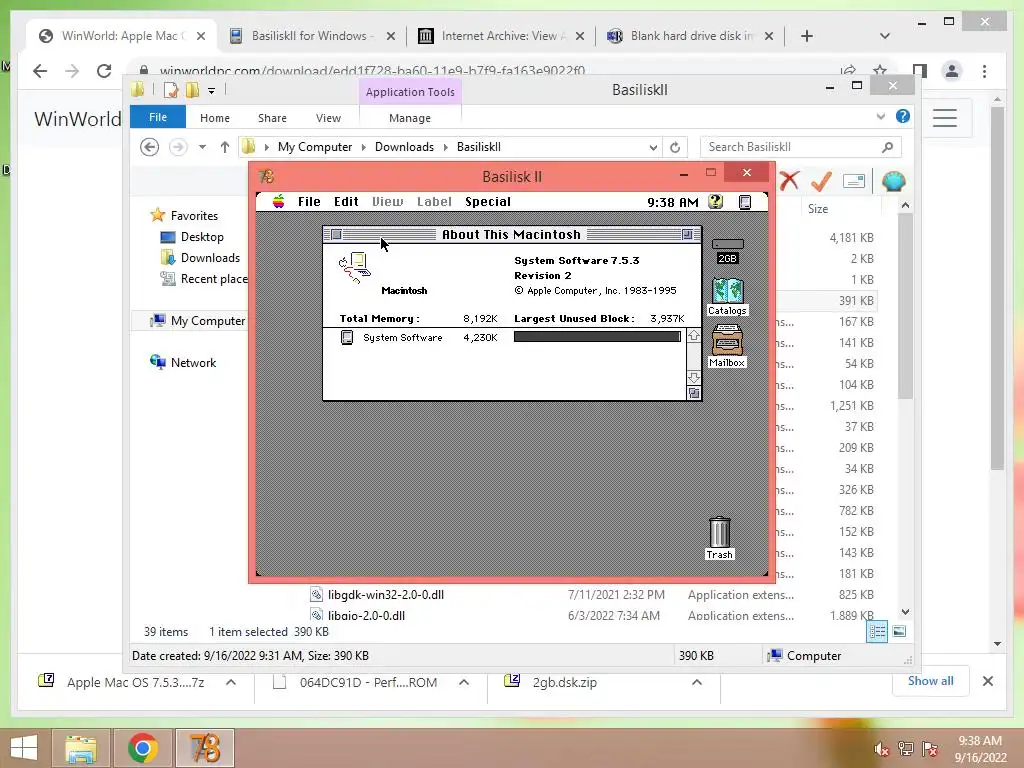
Task: Open a new Chrome tab
Action: 807,36
